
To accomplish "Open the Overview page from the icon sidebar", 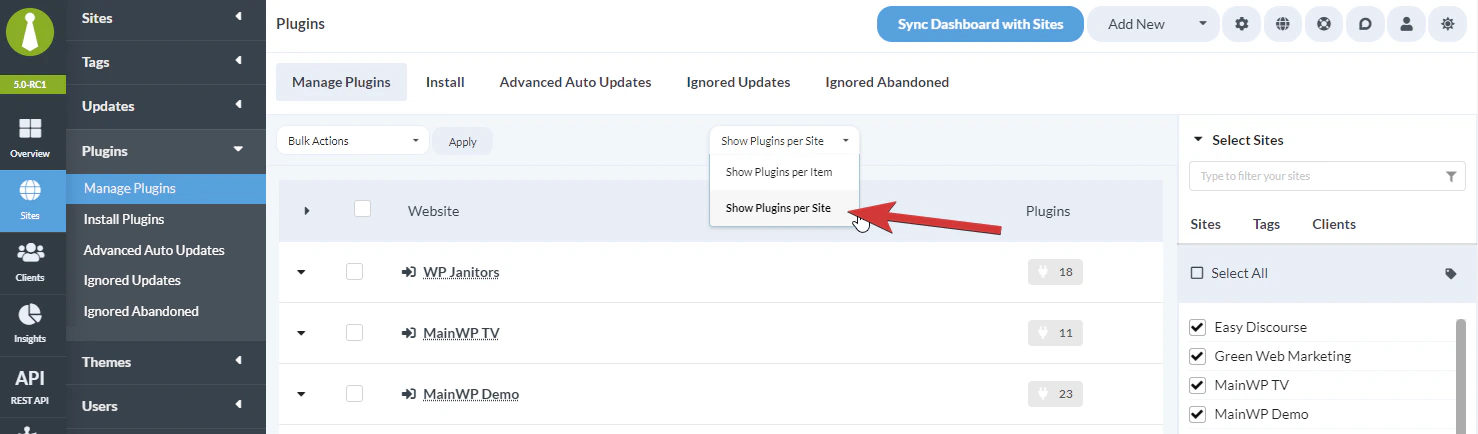I will [30, 138].
